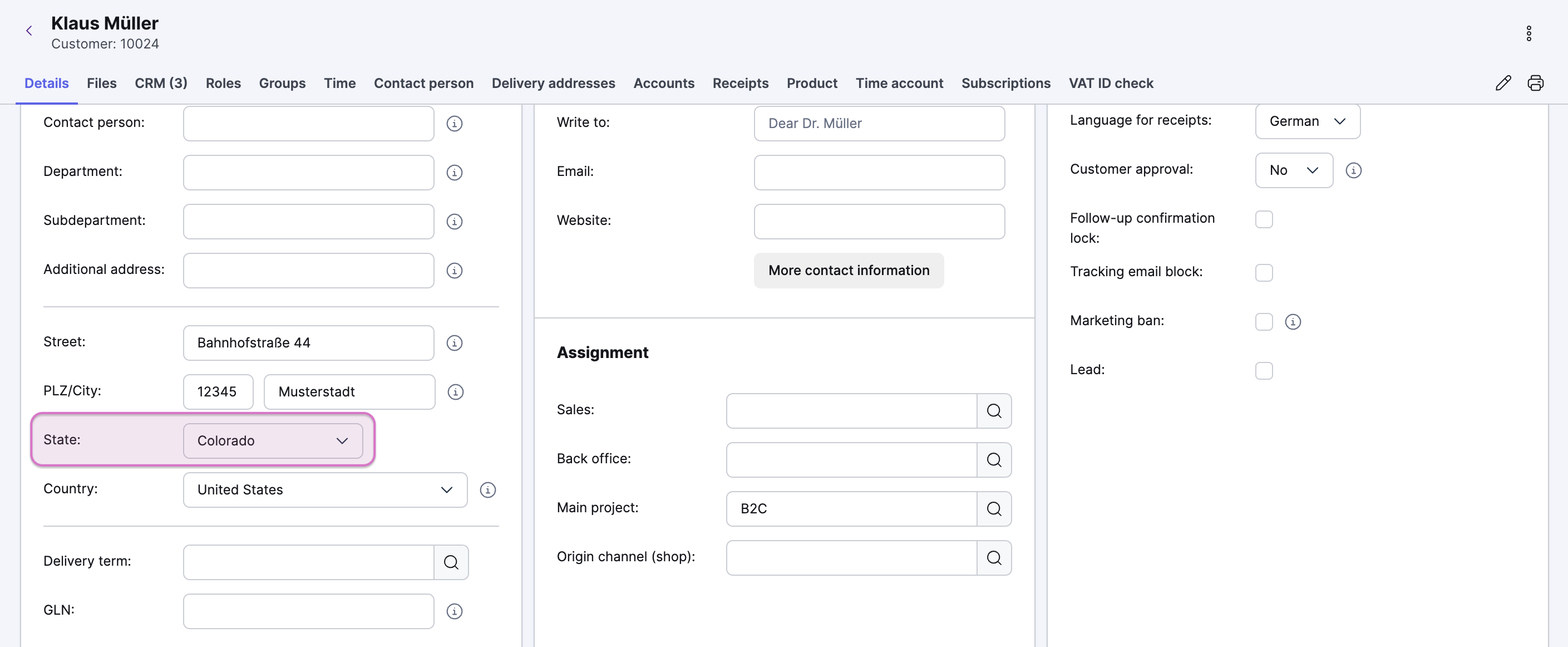
Task: Open the Country dropdown showing United States
Action: [325, 490]
